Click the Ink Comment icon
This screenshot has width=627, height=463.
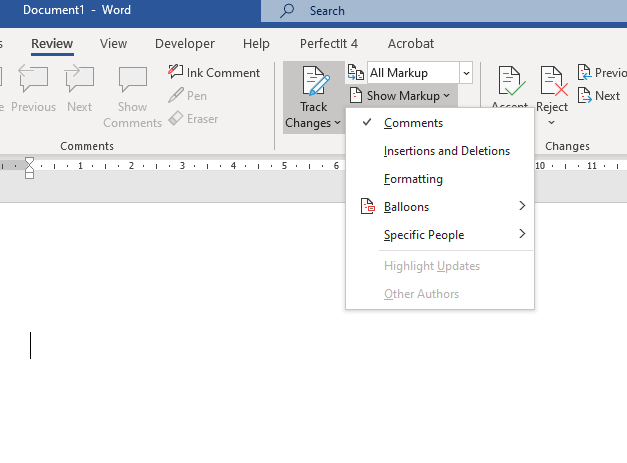176,72
